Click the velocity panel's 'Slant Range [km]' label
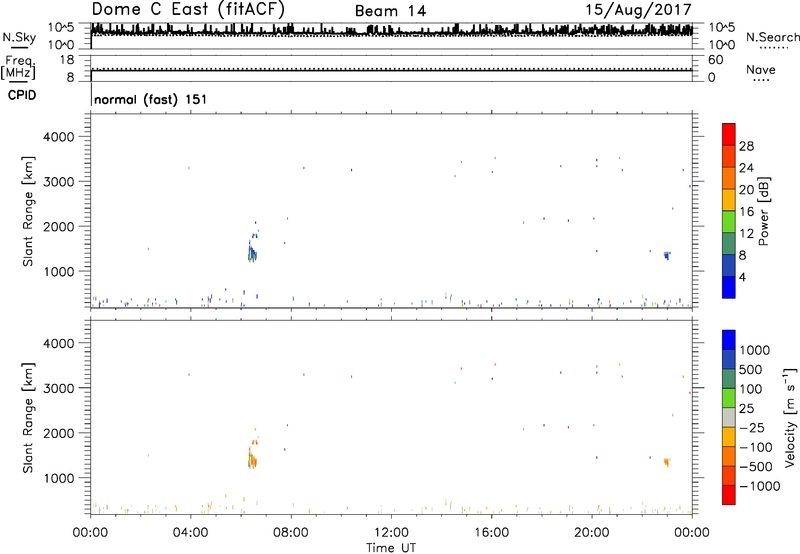The height and width of the screenshot is (554, 800). pos(28,418)
